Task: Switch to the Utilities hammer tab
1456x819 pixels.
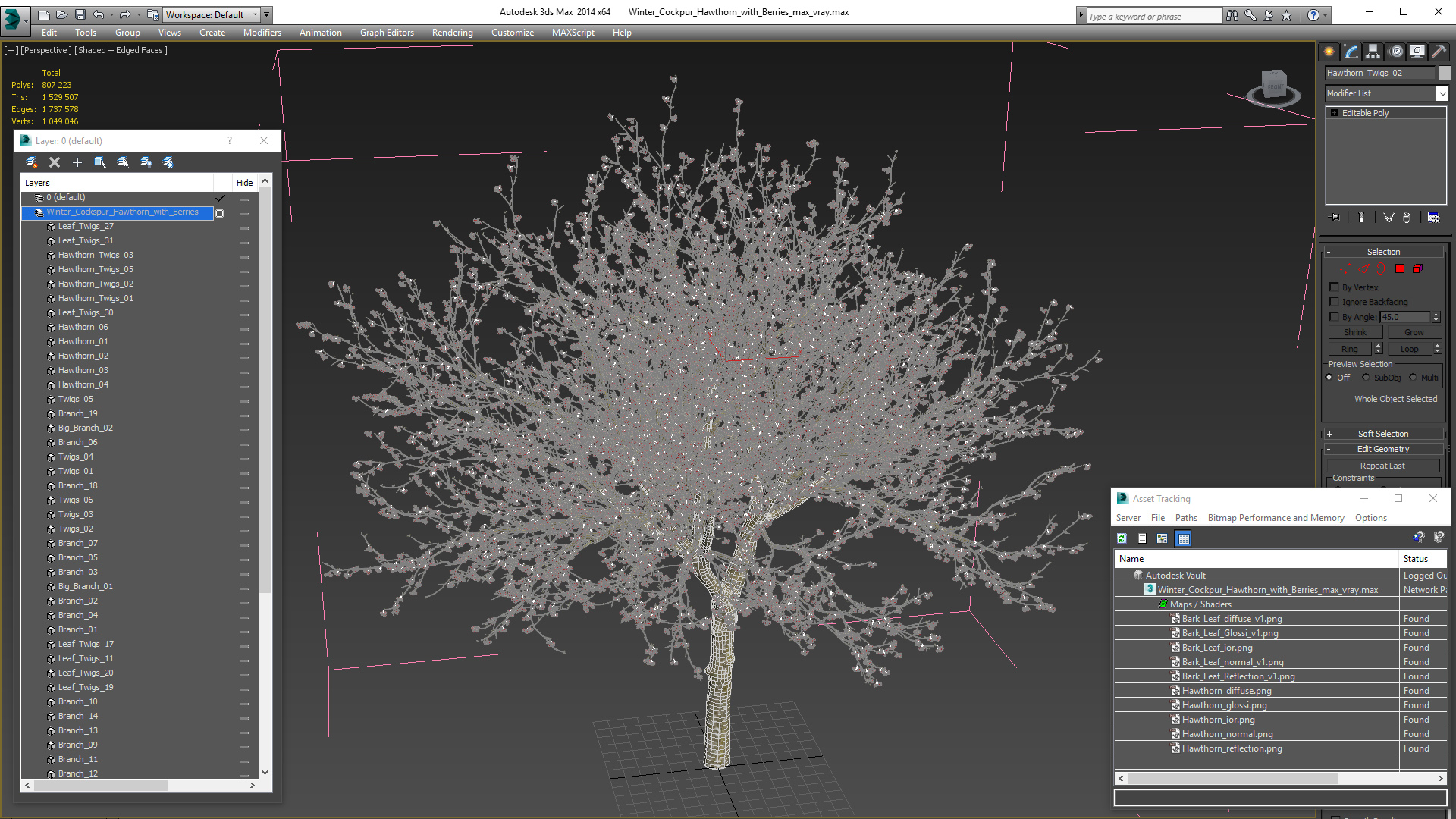Action: [x=1439, y=52]
